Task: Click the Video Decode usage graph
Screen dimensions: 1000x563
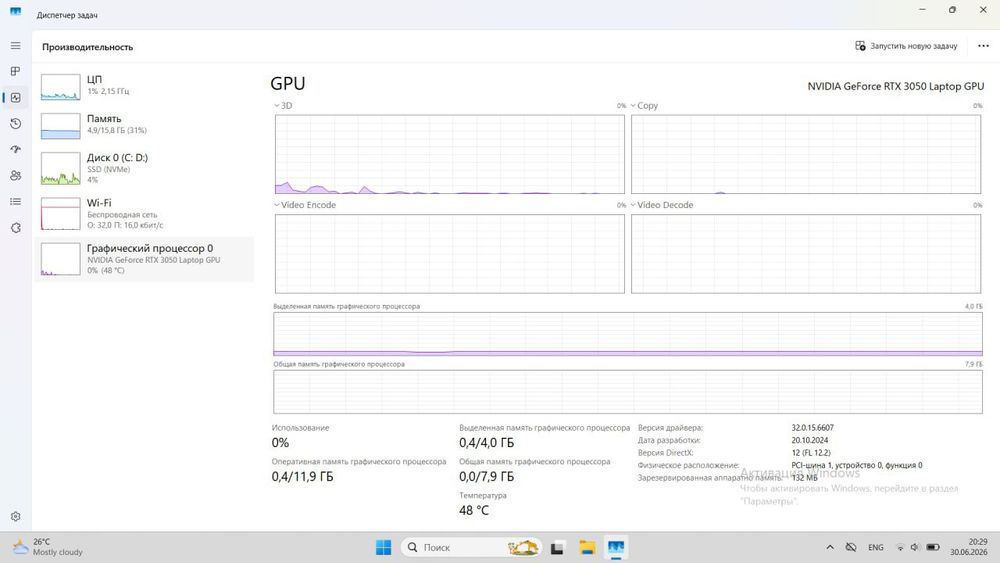Action: click(x=806, y=254)
